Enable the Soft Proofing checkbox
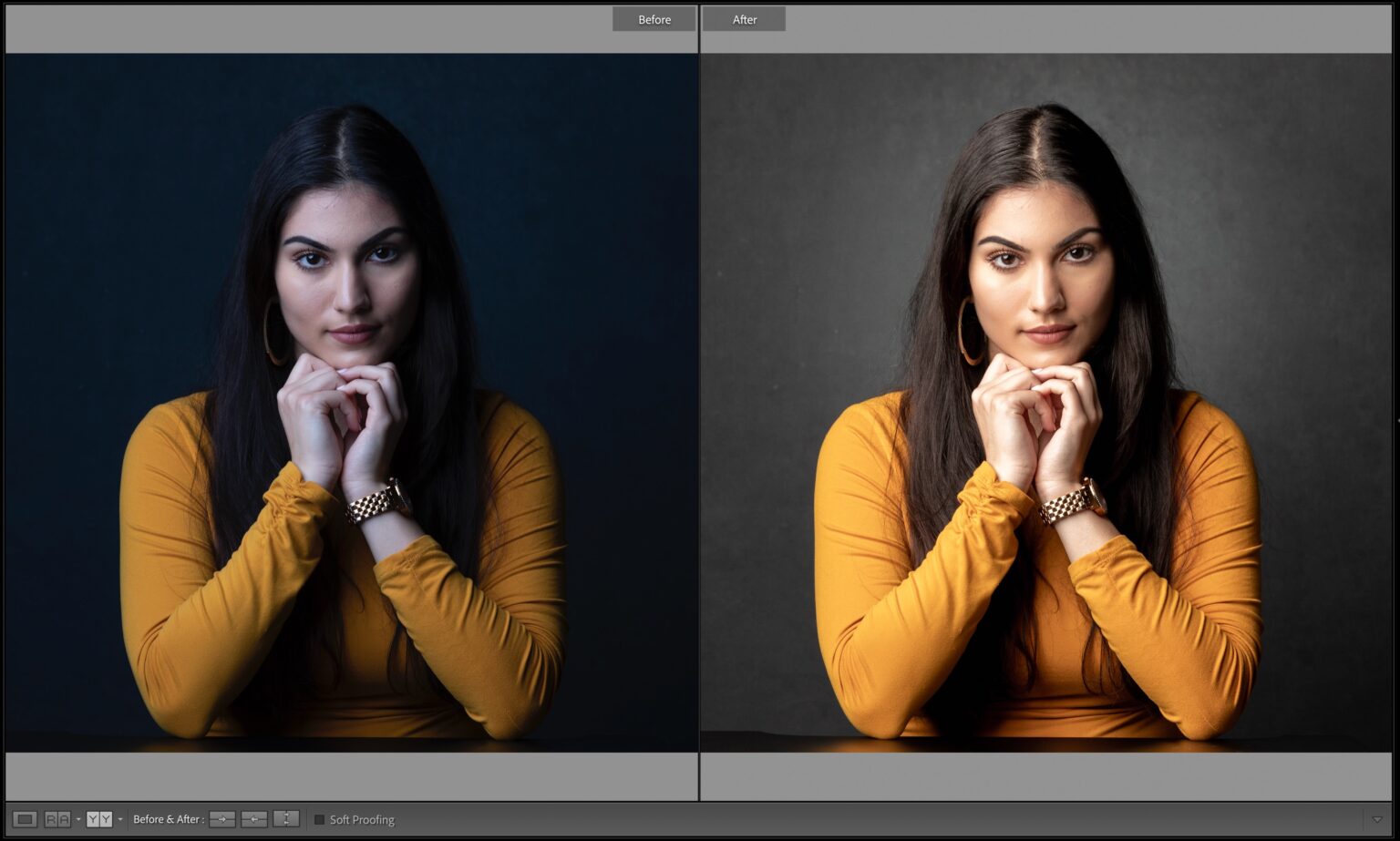Screen dimensions: 1400x841 tap(319, 819)
